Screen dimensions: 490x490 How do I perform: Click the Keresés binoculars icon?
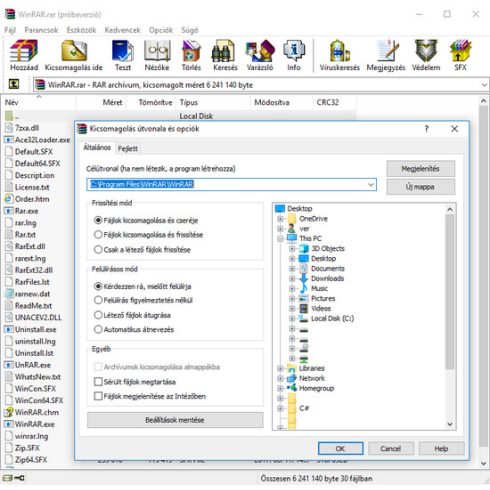[x=223, y=51]
